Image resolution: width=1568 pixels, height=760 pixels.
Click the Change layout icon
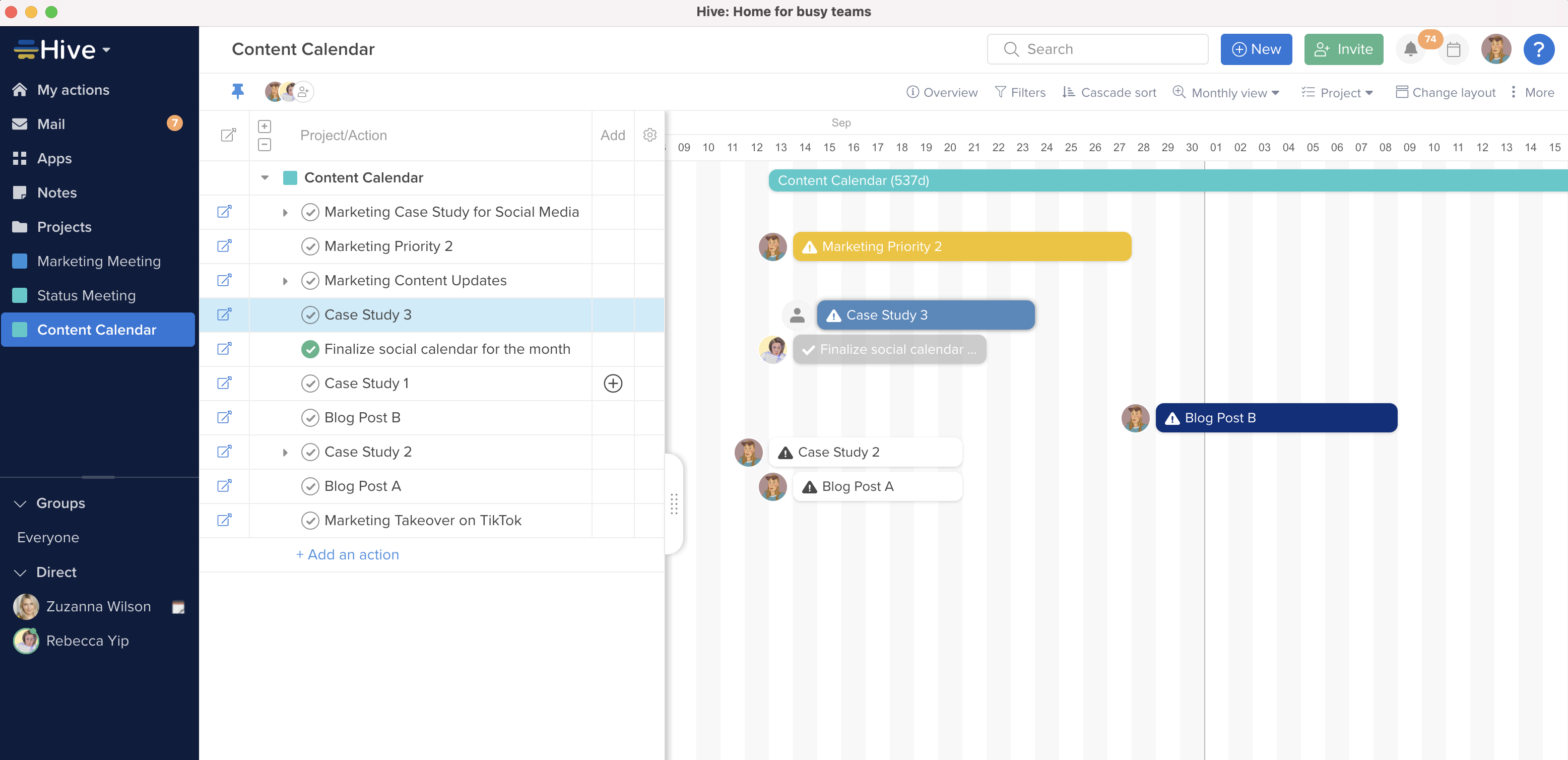click(1401, 92)
